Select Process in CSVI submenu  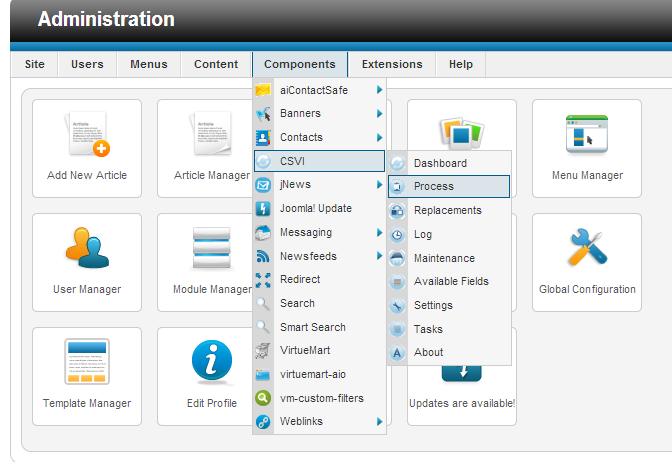[x=449, y=186]
